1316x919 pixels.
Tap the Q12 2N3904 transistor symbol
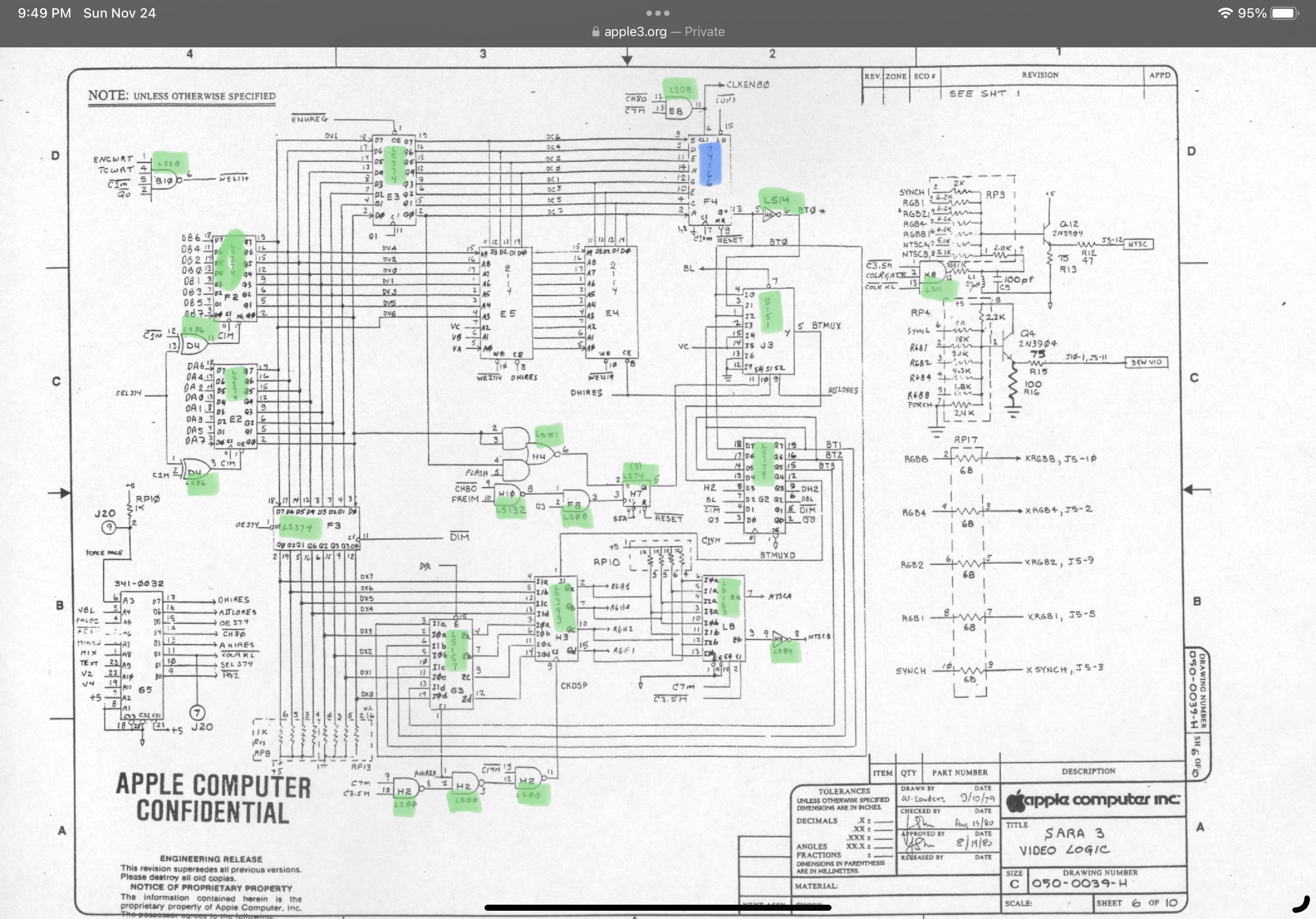(x=1047, y=234)
